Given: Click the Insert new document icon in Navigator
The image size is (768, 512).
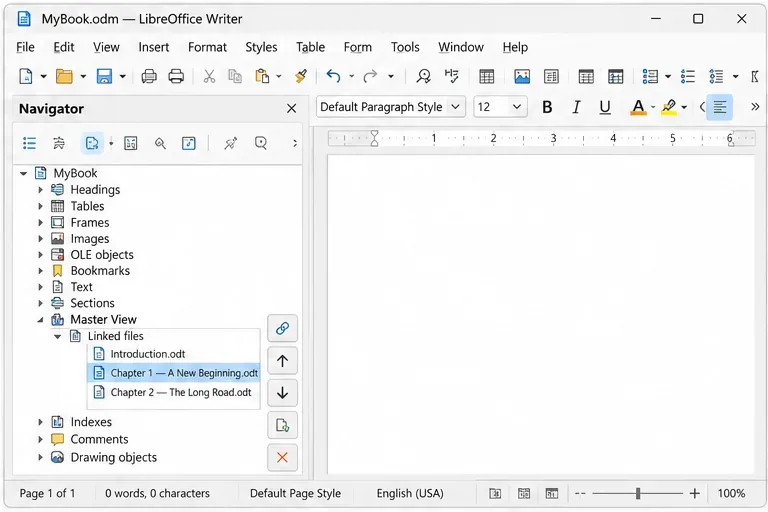Looking at the screenshot, I should [x=283, y=425].
